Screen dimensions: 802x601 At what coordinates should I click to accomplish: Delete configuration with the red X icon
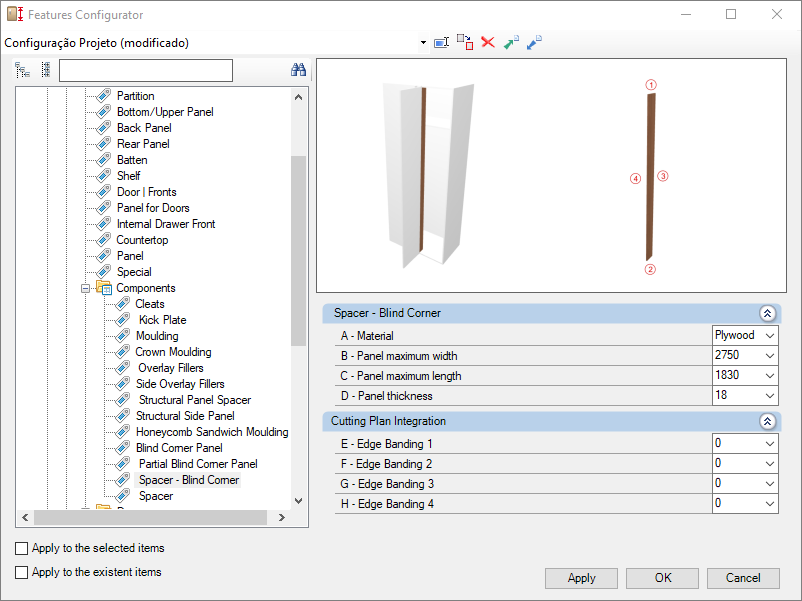coord(488,42)
